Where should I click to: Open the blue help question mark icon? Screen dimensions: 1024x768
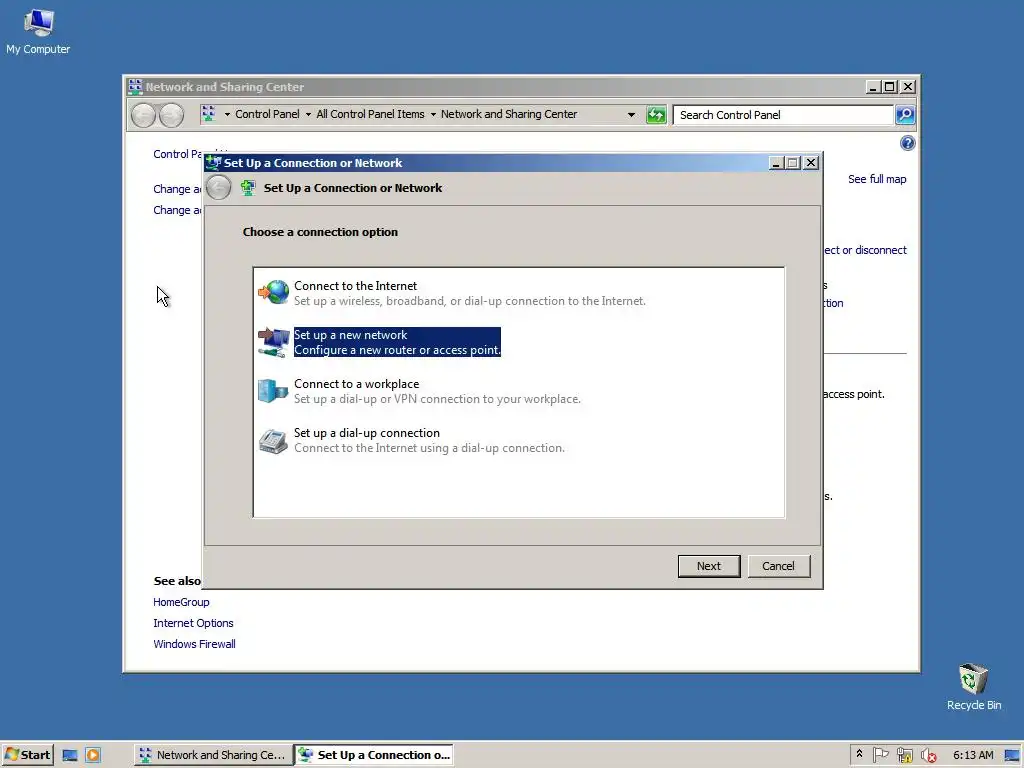pyautogui.click(x=907, y=143)
